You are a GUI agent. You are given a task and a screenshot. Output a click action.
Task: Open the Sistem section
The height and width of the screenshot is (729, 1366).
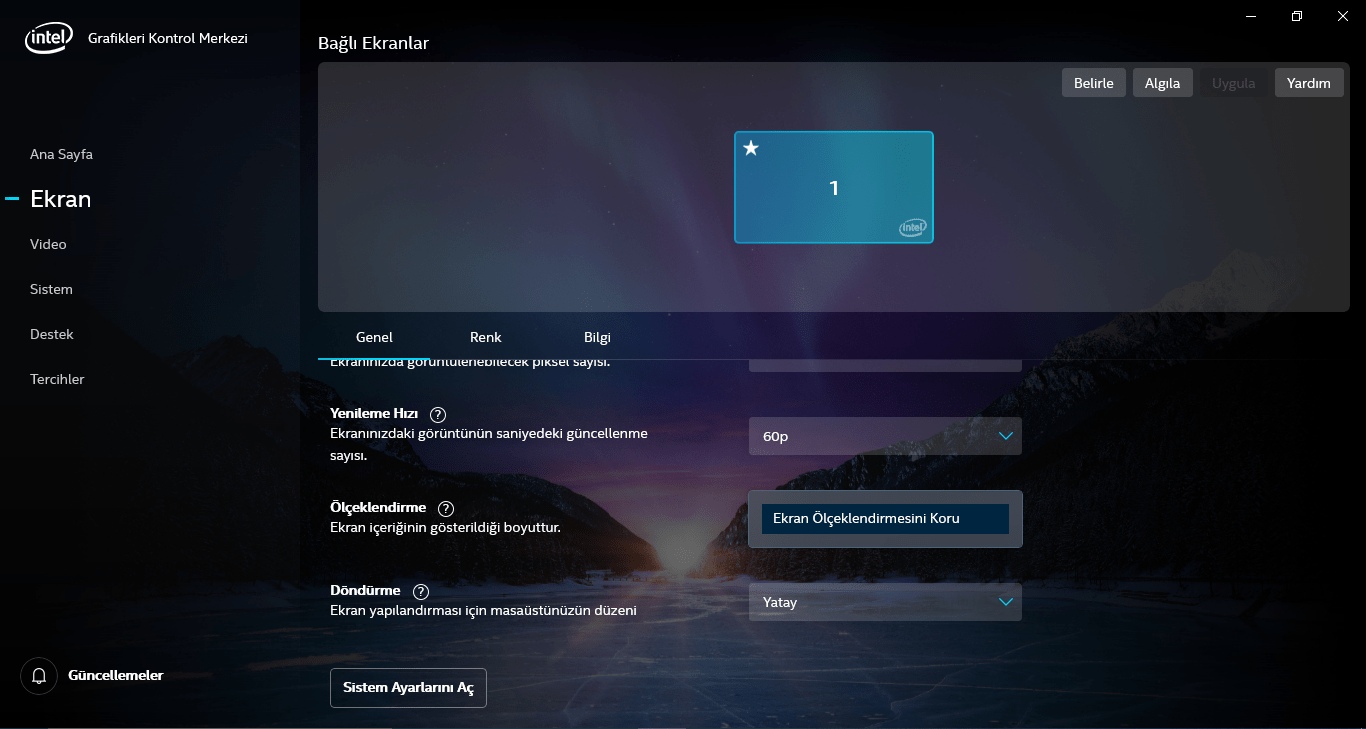pyautogui.click(x=51, y=289)
